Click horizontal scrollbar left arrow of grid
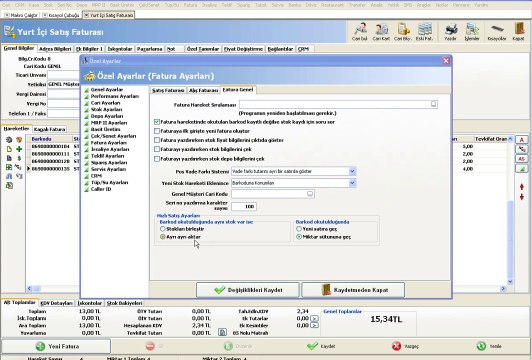532x360 pixels. tap(29, 289)
